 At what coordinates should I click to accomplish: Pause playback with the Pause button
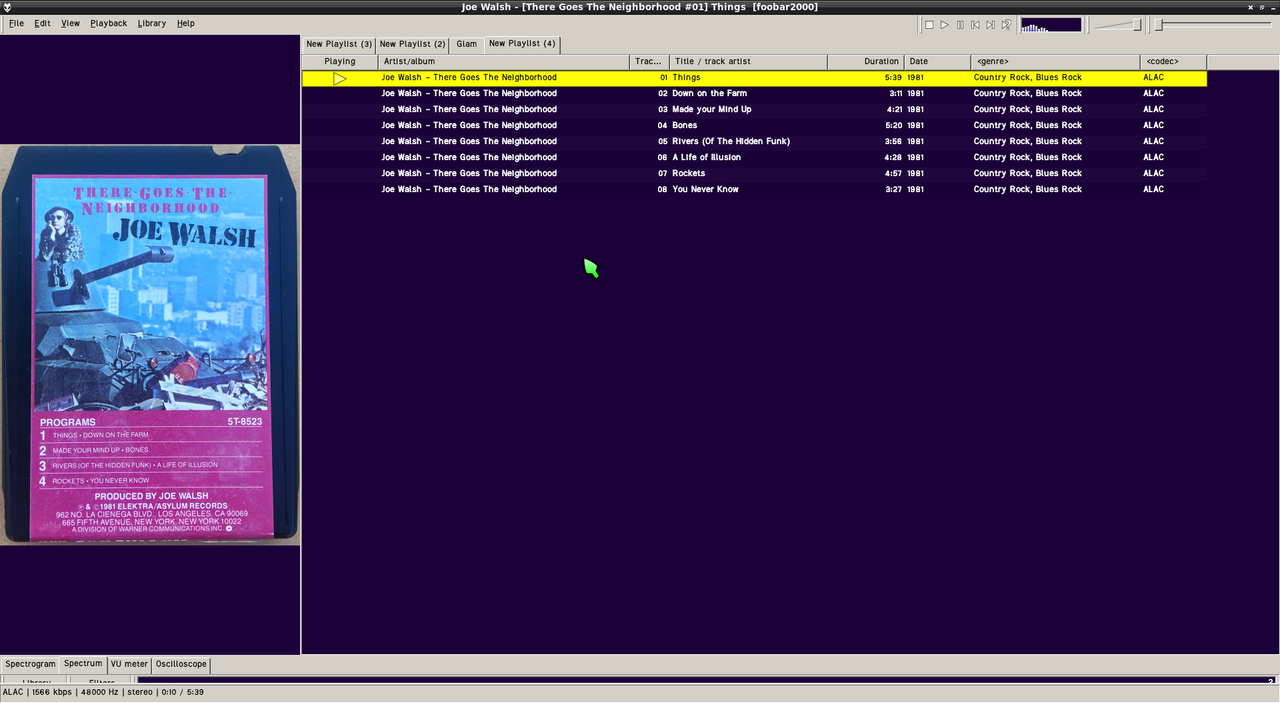tap(960, 25)
